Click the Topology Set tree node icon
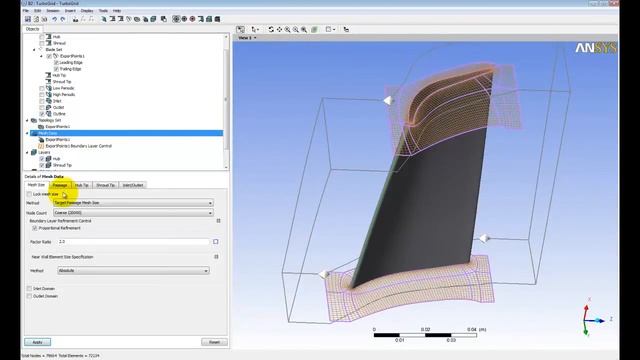 coord(34,120)
